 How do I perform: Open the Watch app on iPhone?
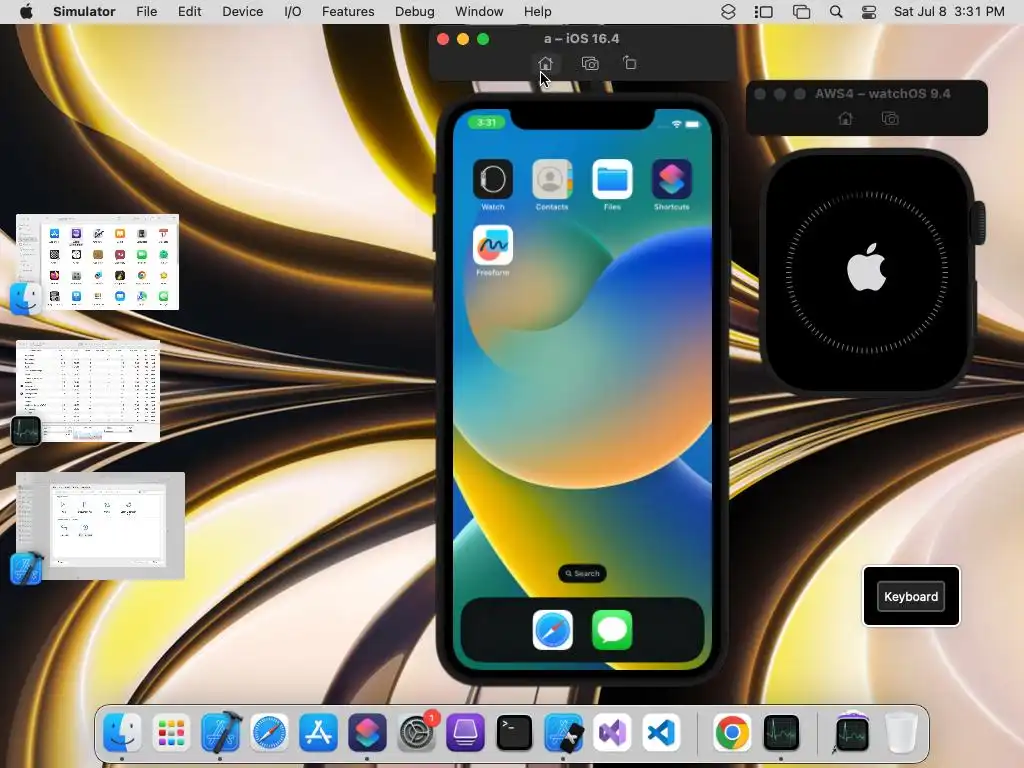click(x=493, y=179)
